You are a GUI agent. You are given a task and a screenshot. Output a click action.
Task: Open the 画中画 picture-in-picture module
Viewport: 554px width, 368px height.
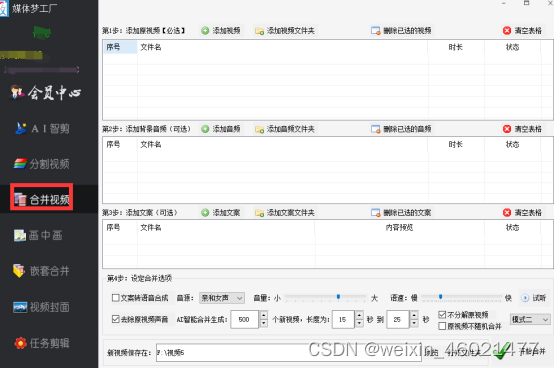[x=38, y=235]
